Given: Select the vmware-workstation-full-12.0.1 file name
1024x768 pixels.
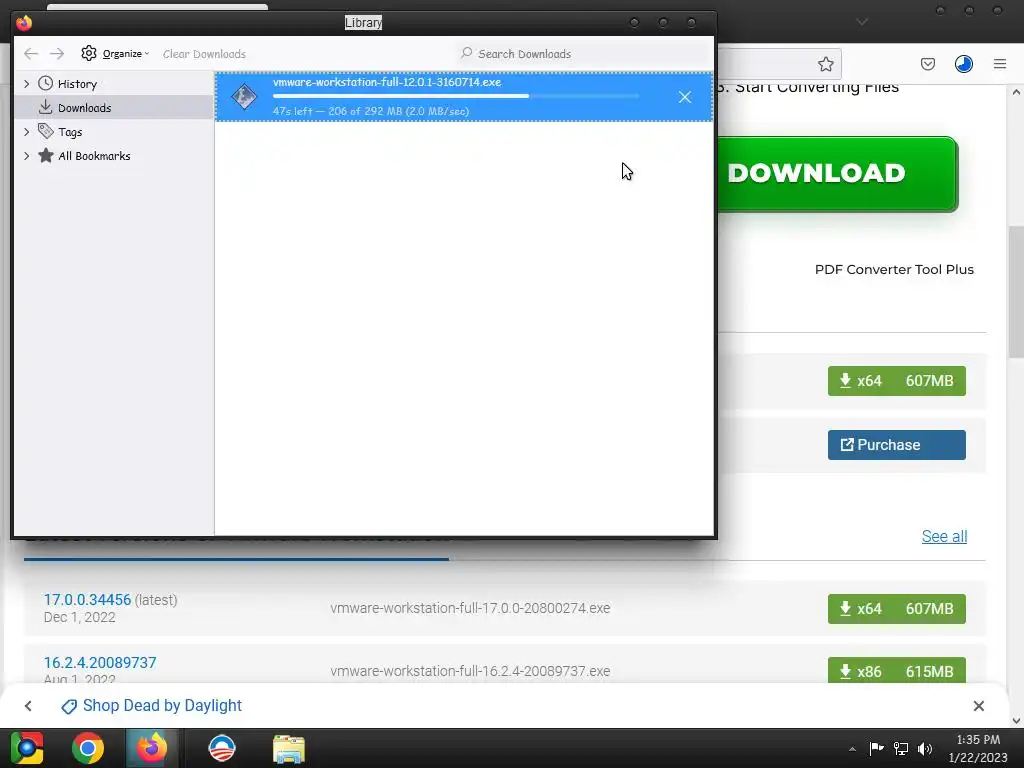Looking at the screenshot, I should pos(387,82).
